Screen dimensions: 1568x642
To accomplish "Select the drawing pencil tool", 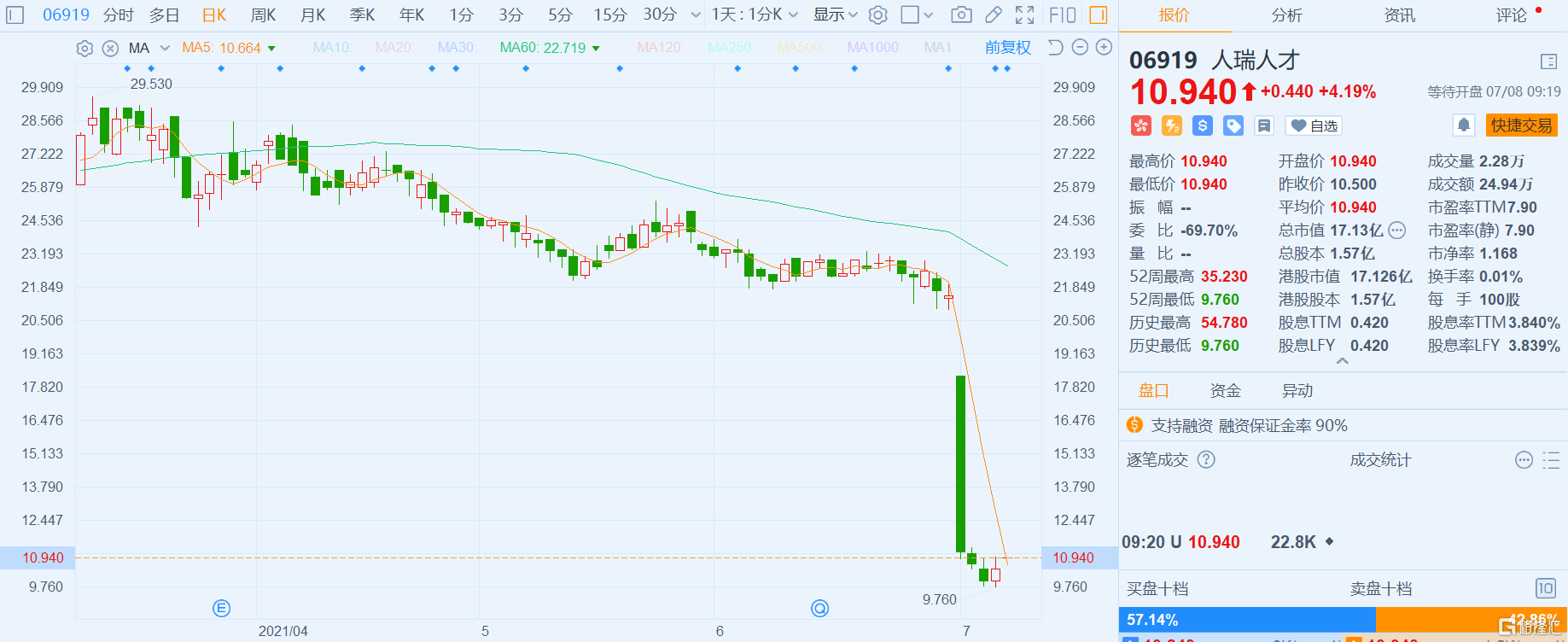I will click(993, 15).
